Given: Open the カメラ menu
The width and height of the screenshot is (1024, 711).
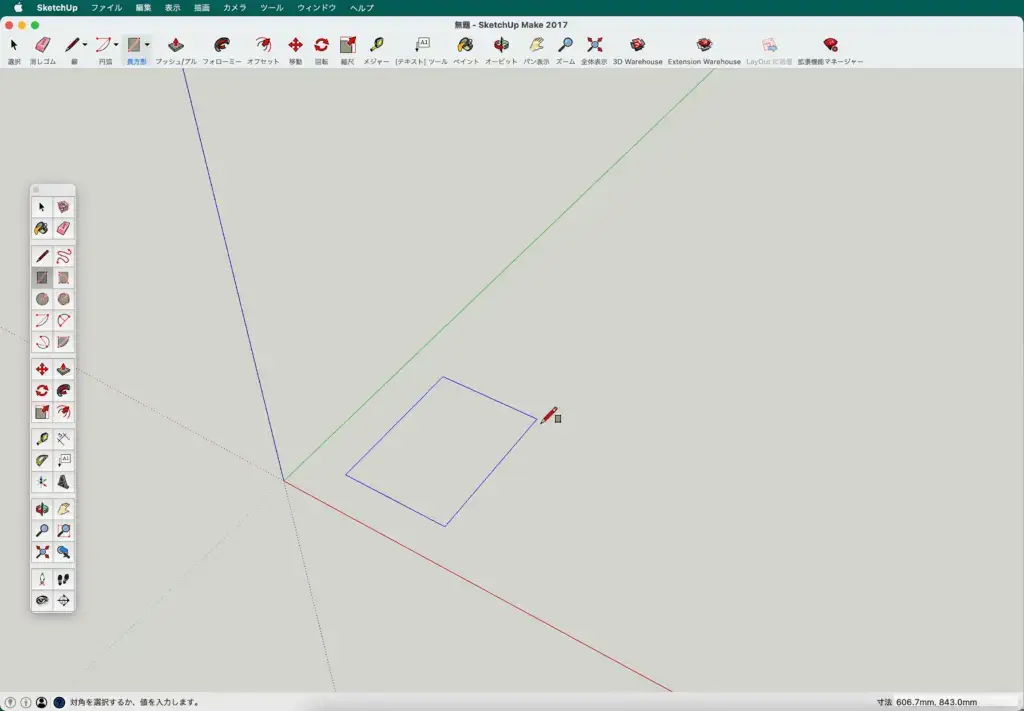Looking at the screenshot, I should tap(234, 8).
